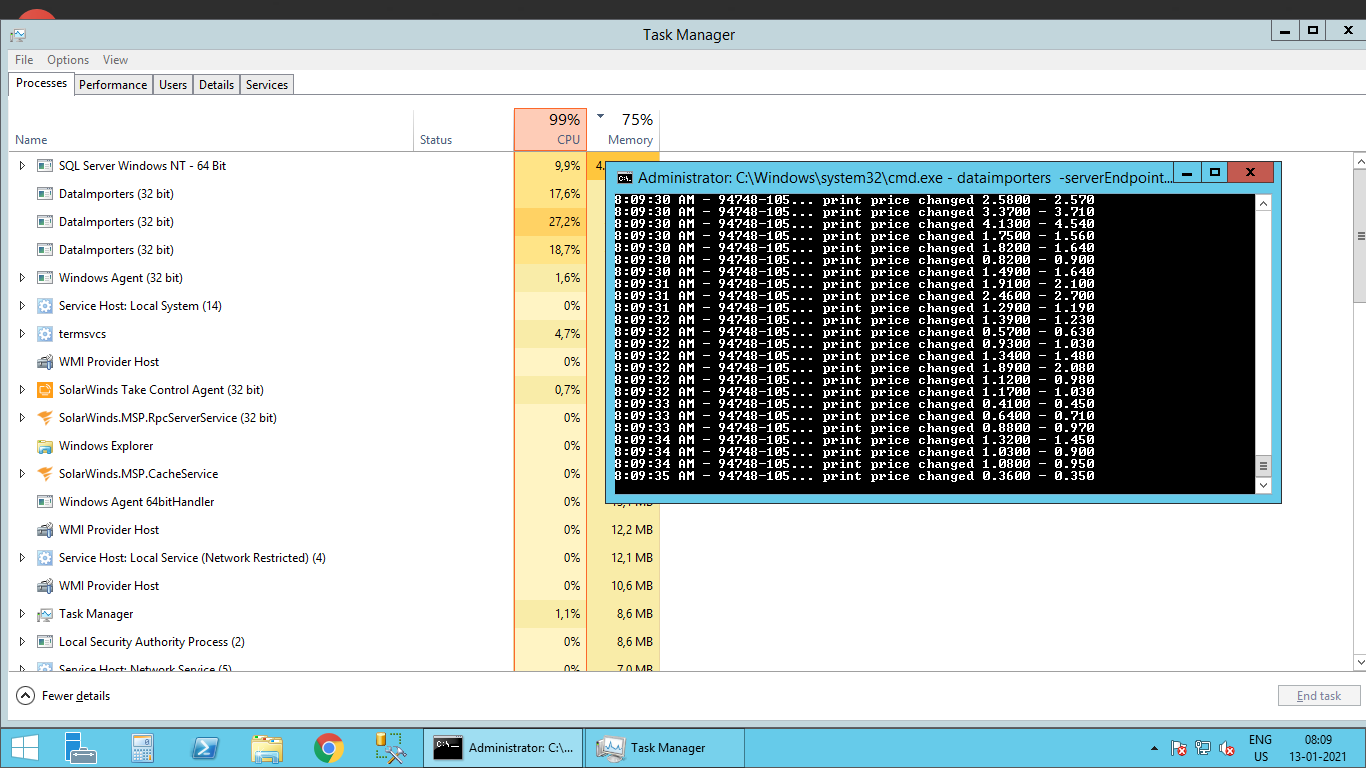Sort processes by the CPU column header
Viewport: 1366px width, 768px height.
(550, 130)
